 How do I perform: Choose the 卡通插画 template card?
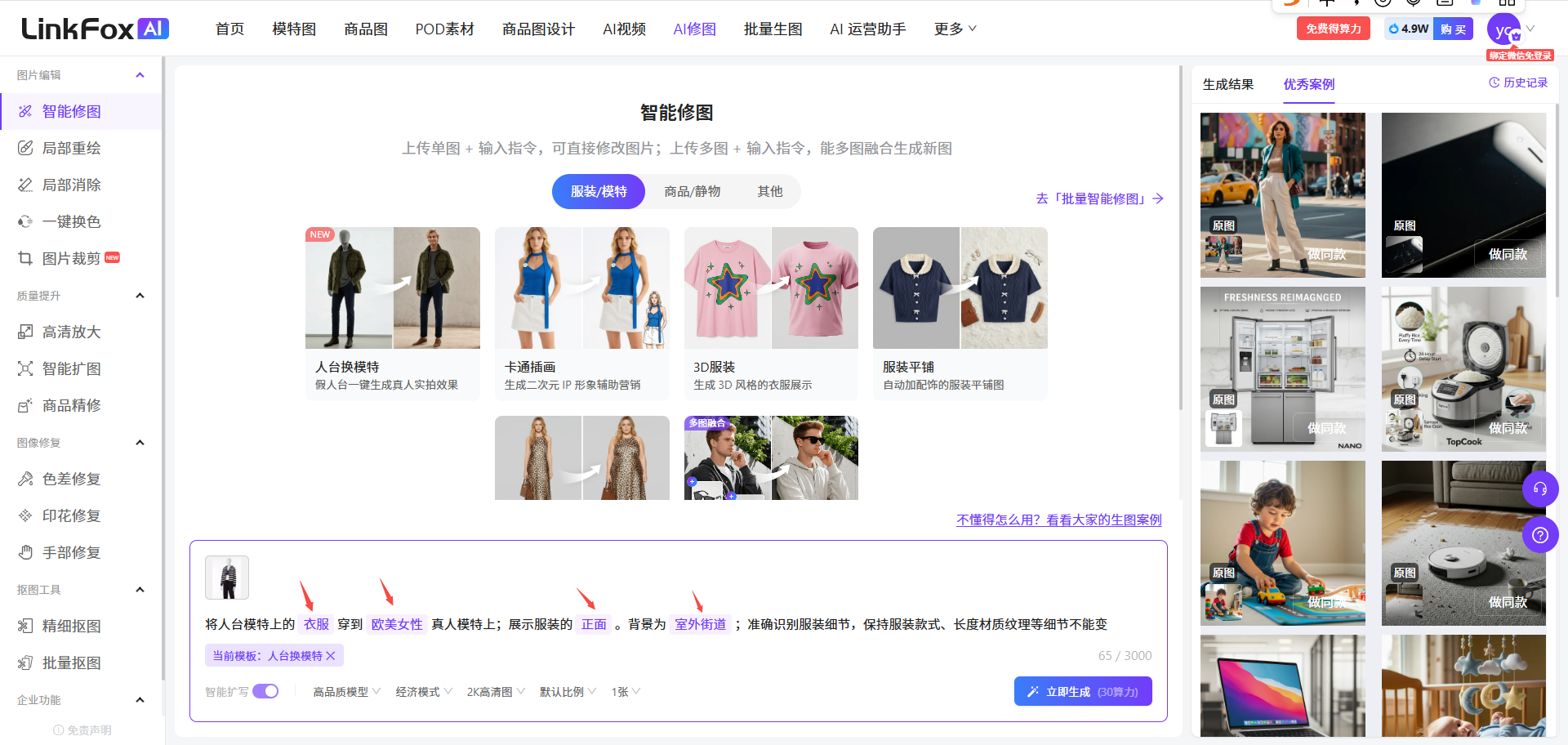(x=581, y=313)
